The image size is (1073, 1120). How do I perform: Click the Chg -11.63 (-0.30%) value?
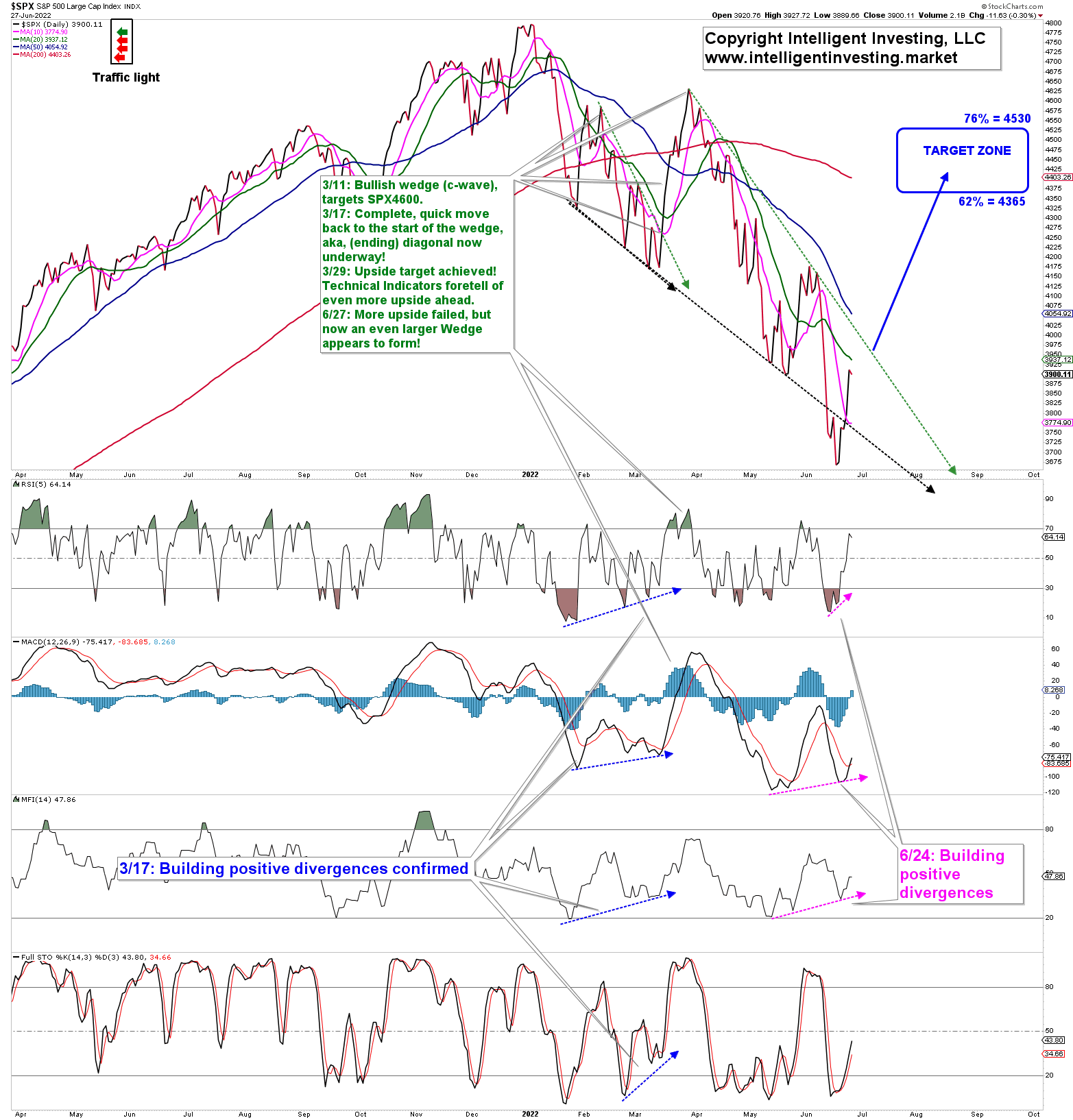click(1006, 15)
